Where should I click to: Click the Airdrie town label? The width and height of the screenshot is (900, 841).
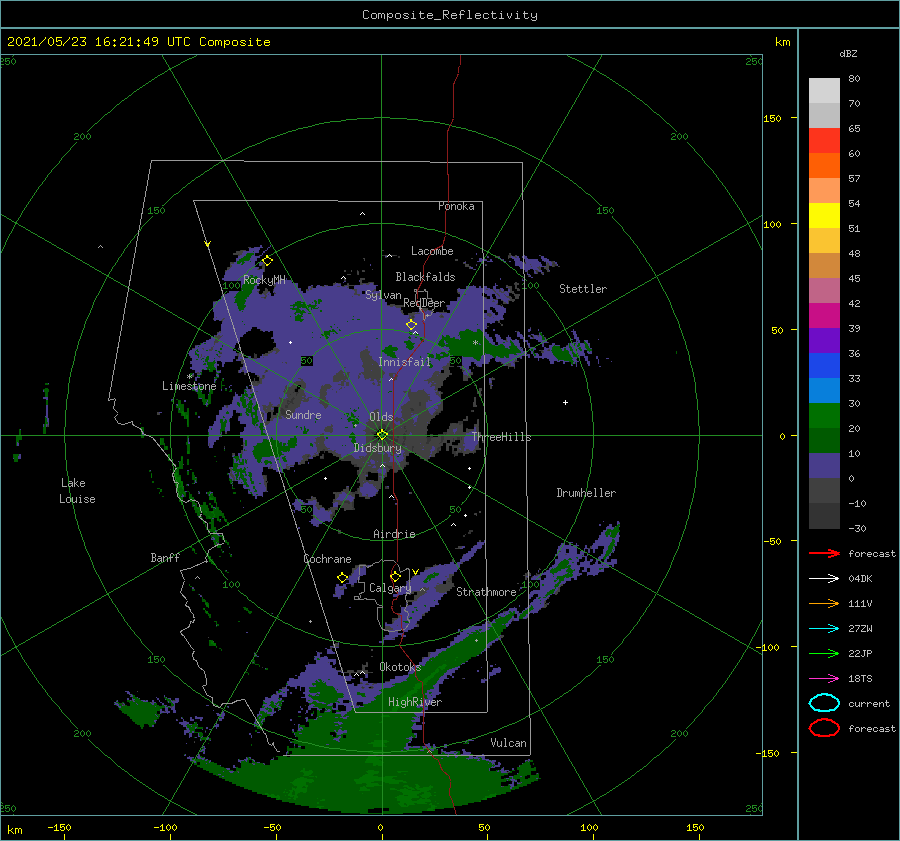394,534
